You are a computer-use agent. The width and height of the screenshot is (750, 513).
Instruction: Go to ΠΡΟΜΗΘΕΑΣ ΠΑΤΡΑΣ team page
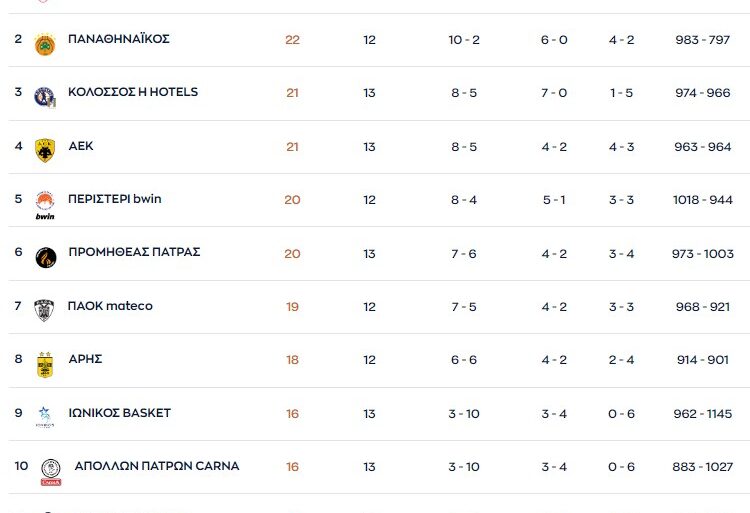pos(134,252)
